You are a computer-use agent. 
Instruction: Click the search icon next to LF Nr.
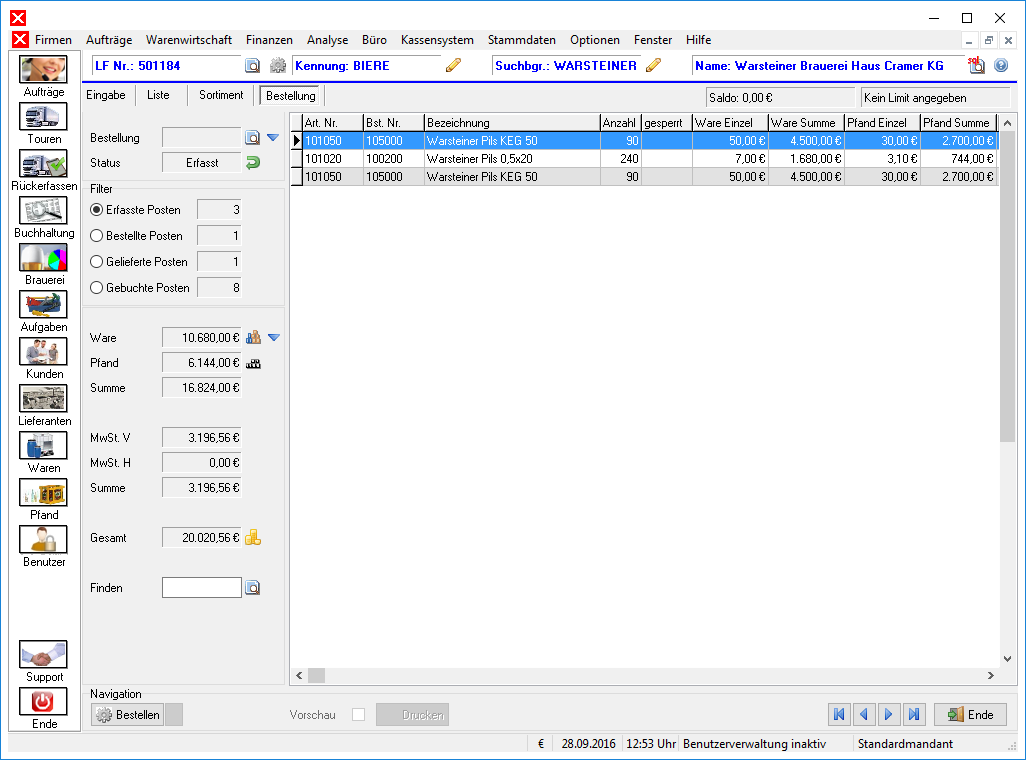coord(252,65)
